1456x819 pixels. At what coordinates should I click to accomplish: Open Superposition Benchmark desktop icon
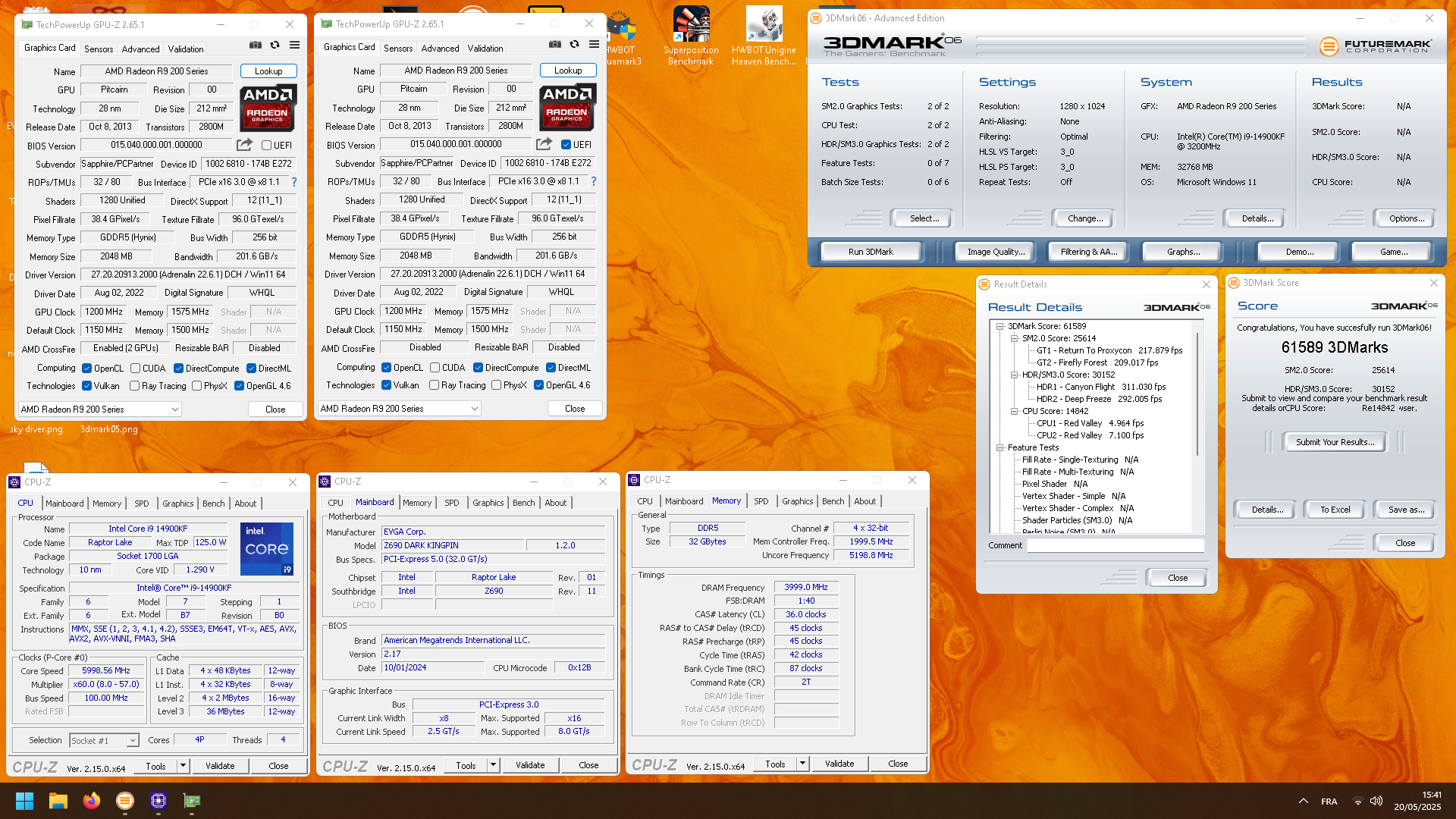pos(690,36)
